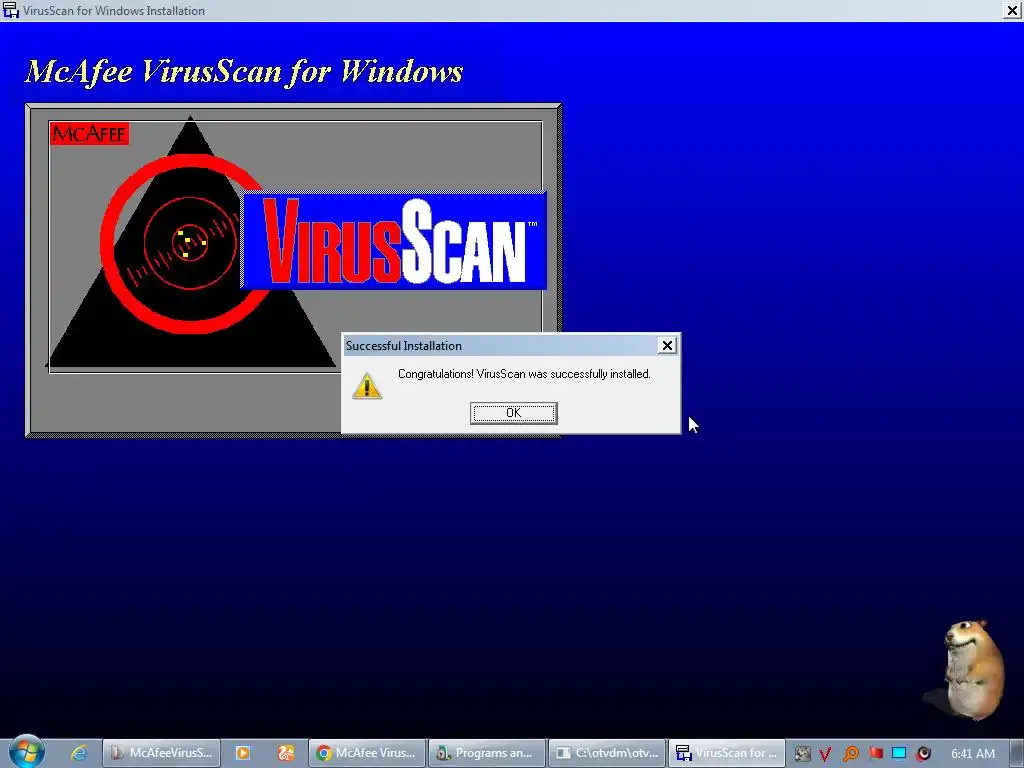Open the red flag Action Center tray icon
The width and height of the screenshot is (1024, 768).
(x=875, y=754)
